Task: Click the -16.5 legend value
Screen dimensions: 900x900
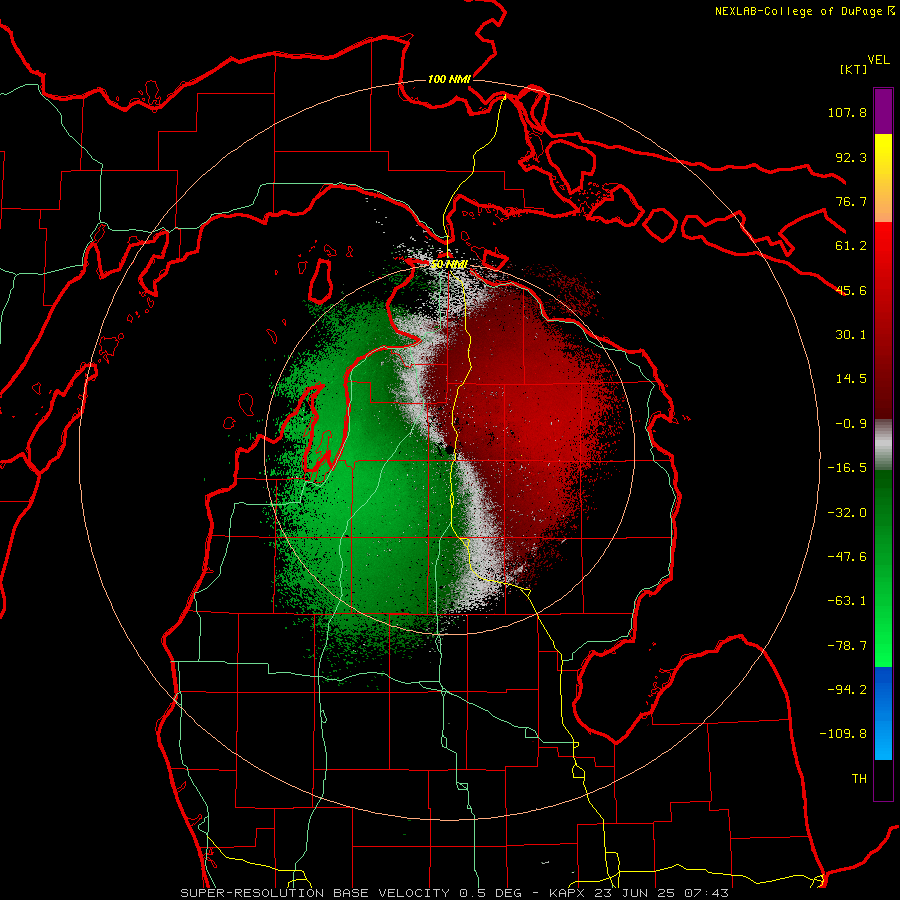Action: point(847,468)
